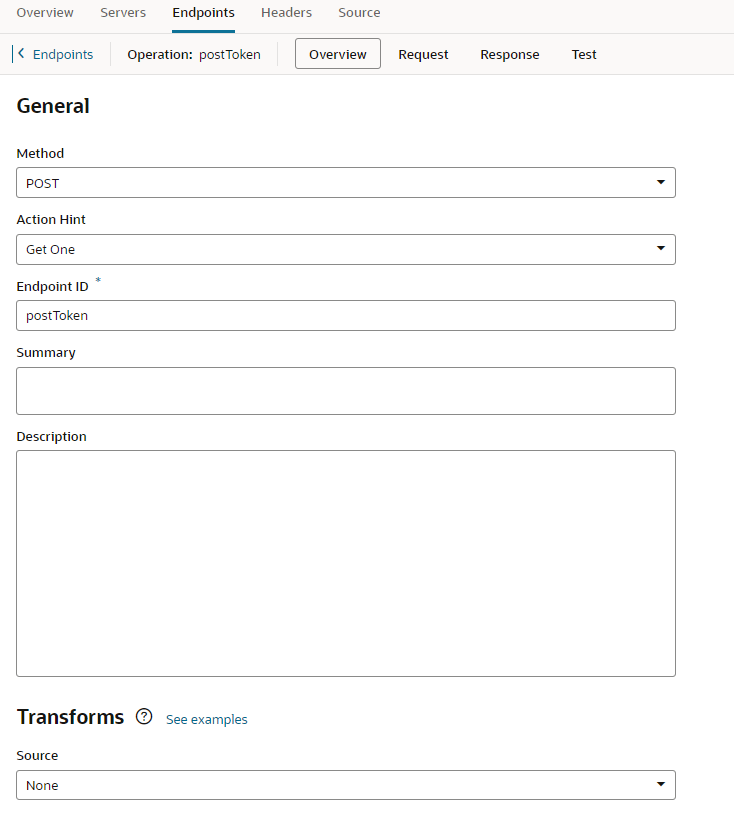The height and width of the screenshot is (826, 734).
Task: Return to Endpoints list via breadcrumb link
Action: click(63, 55)
